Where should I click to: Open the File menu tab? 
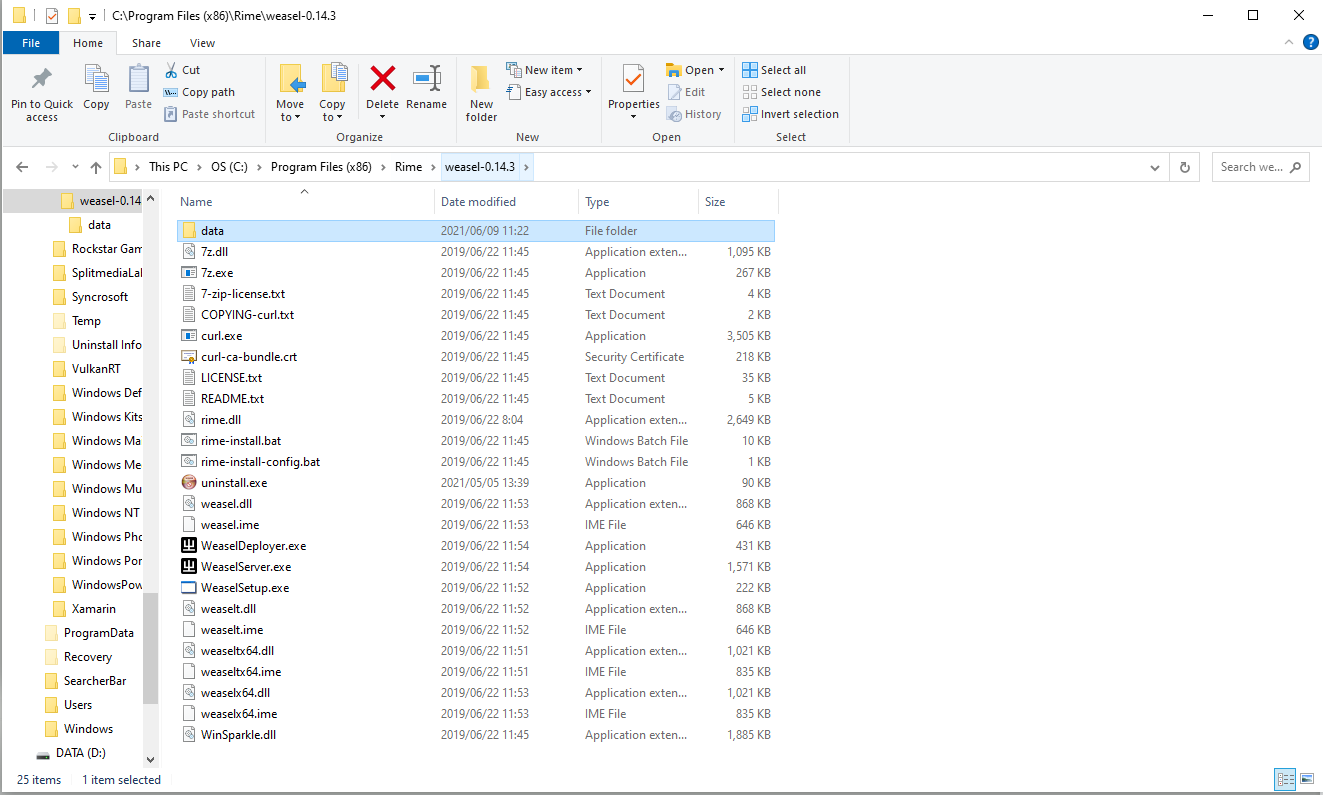[x=31, y=43]
